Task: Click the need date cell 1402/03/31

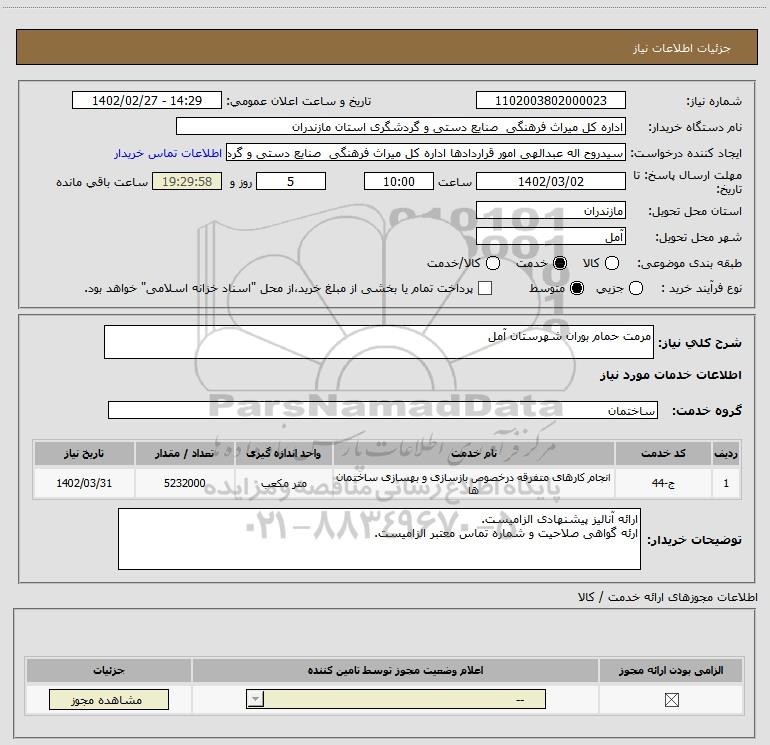Action: [x=84, y=483]
